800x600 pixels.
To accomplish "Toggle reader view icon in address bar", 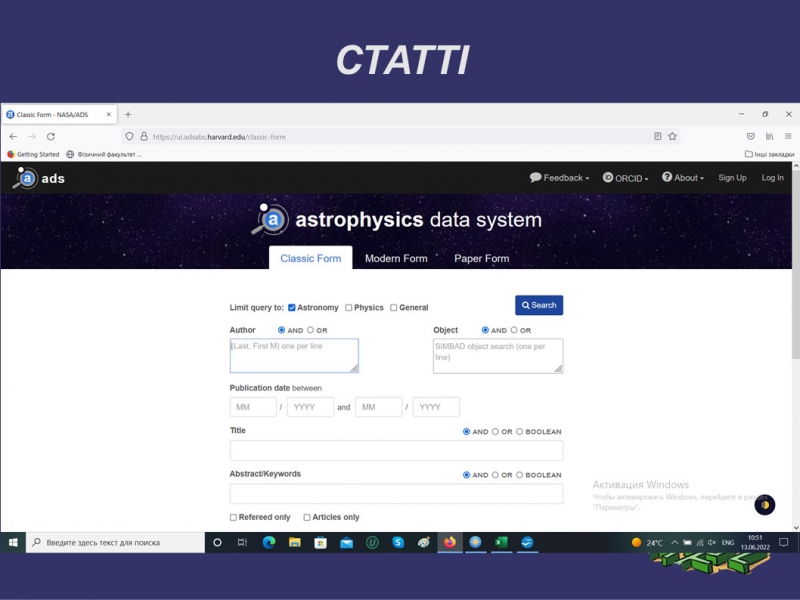I will pos(658,136).
